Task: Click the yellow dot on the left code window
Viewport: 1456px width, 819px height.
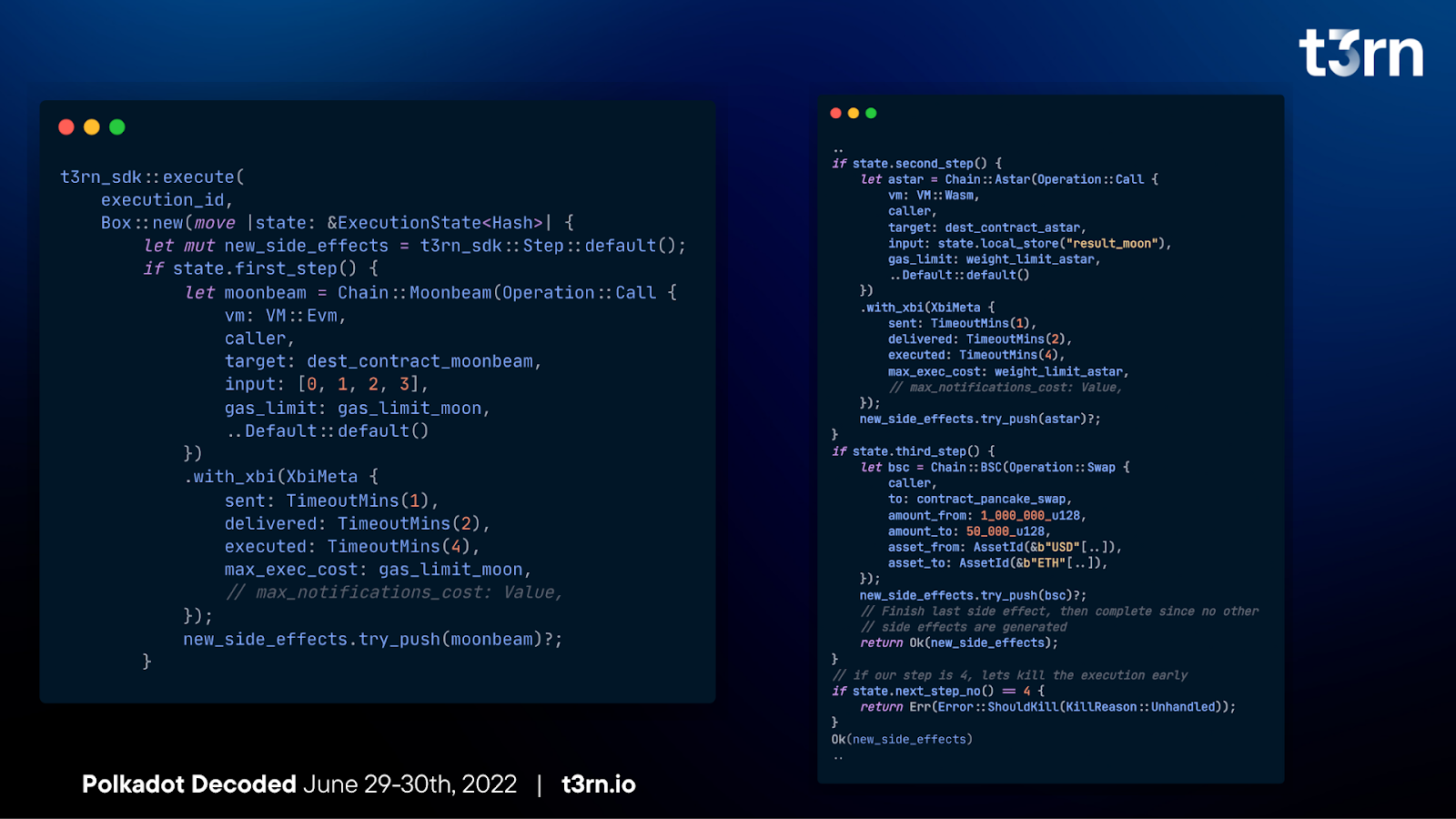Action: coord(92,127)
